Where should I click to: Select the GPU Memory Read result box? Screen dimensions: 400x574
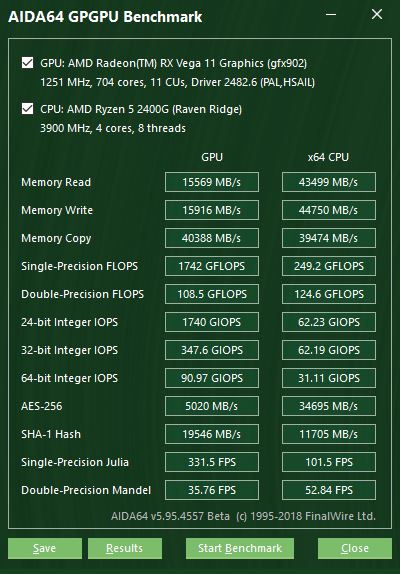pyautogui.click(x=212, y=182)
